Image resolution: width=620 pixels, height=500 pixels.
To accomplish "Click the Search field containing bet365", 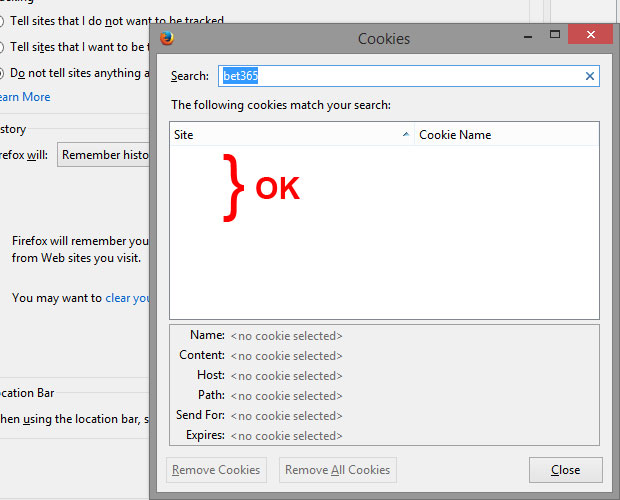I will point(408,76).
